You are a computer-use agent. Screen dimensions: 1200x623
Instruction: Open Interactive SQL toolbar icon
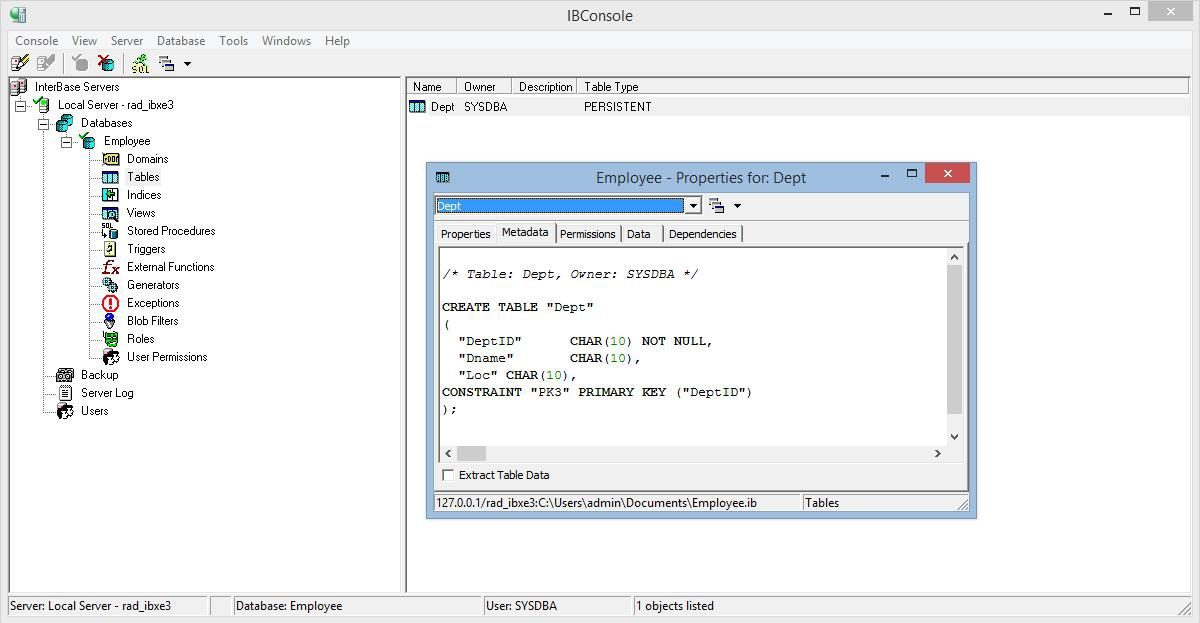click(x=140, y=63)
